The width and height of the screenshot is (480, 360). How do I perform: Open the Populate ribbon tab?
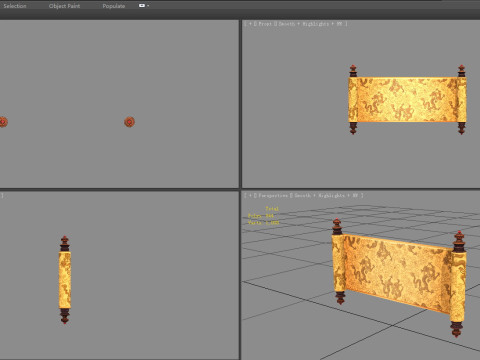(114, 6)
